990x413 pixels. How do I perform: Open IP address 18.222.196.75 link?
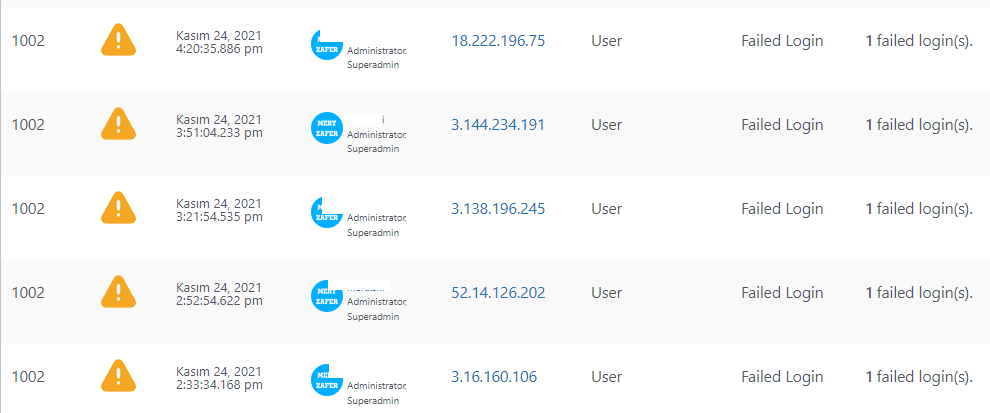click(x=498, y=41)
